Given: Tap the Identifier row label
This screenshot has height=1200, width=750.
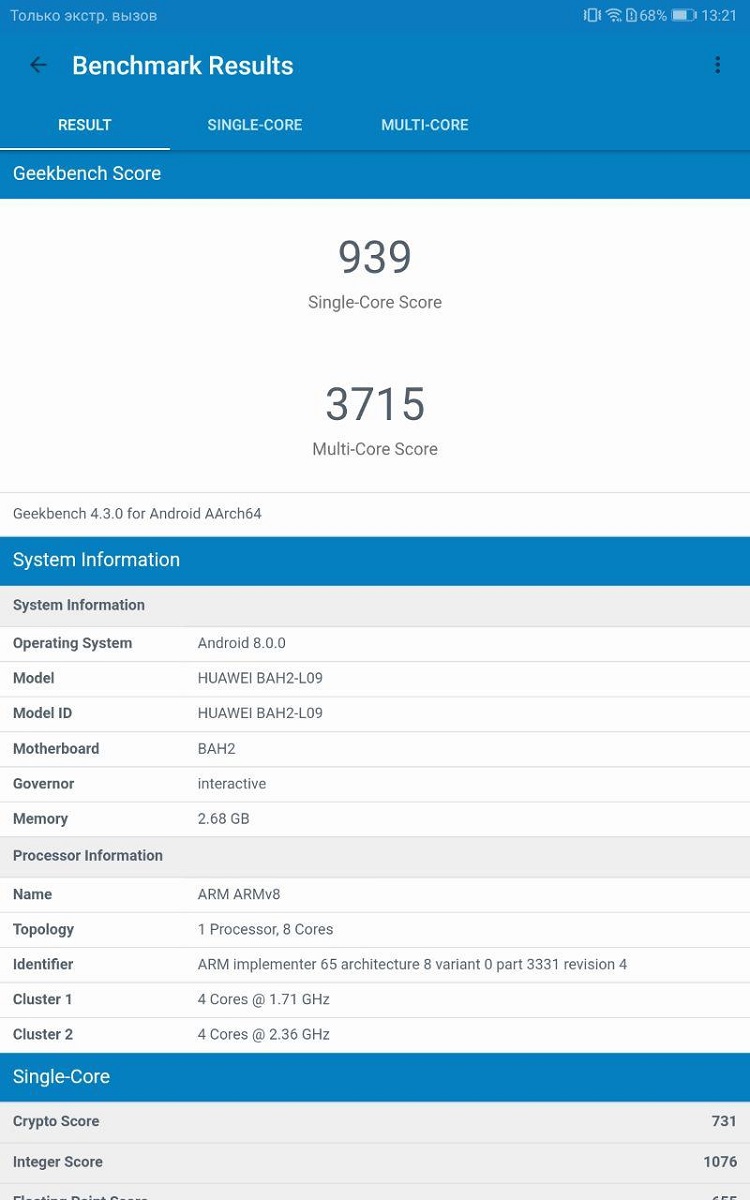Looking at the screenshot, I should 43,964.
